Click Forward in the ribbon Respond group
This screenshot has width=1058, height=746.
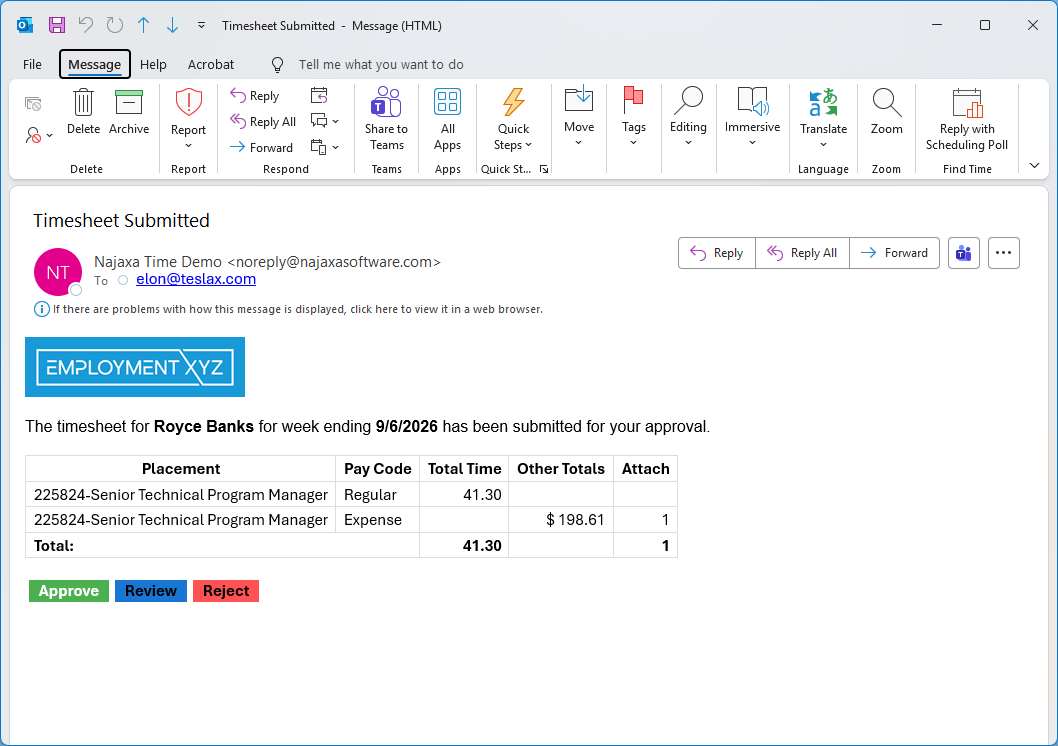coord(262,147)
